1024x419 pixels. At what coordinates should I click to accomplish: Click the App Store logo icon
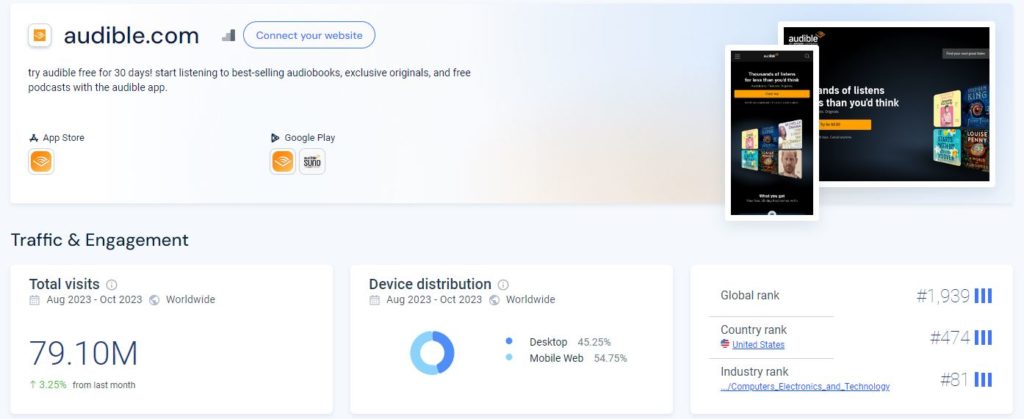[x=34, y=138]
